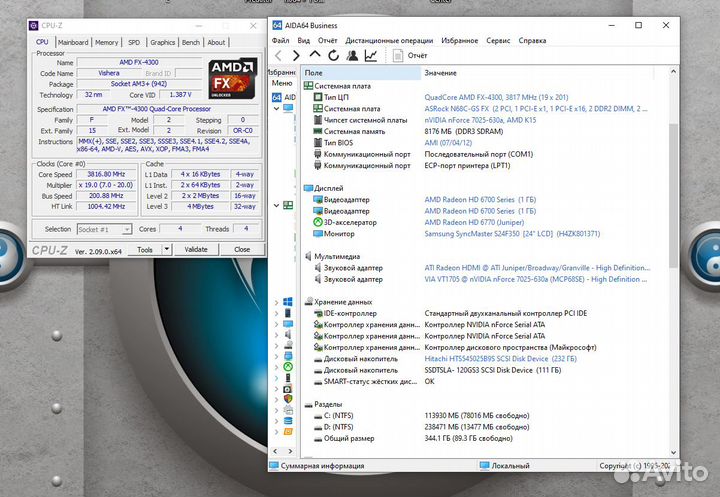Open the Socket #1 selection dropdown
720x497 pixels.
click(107, 229)
